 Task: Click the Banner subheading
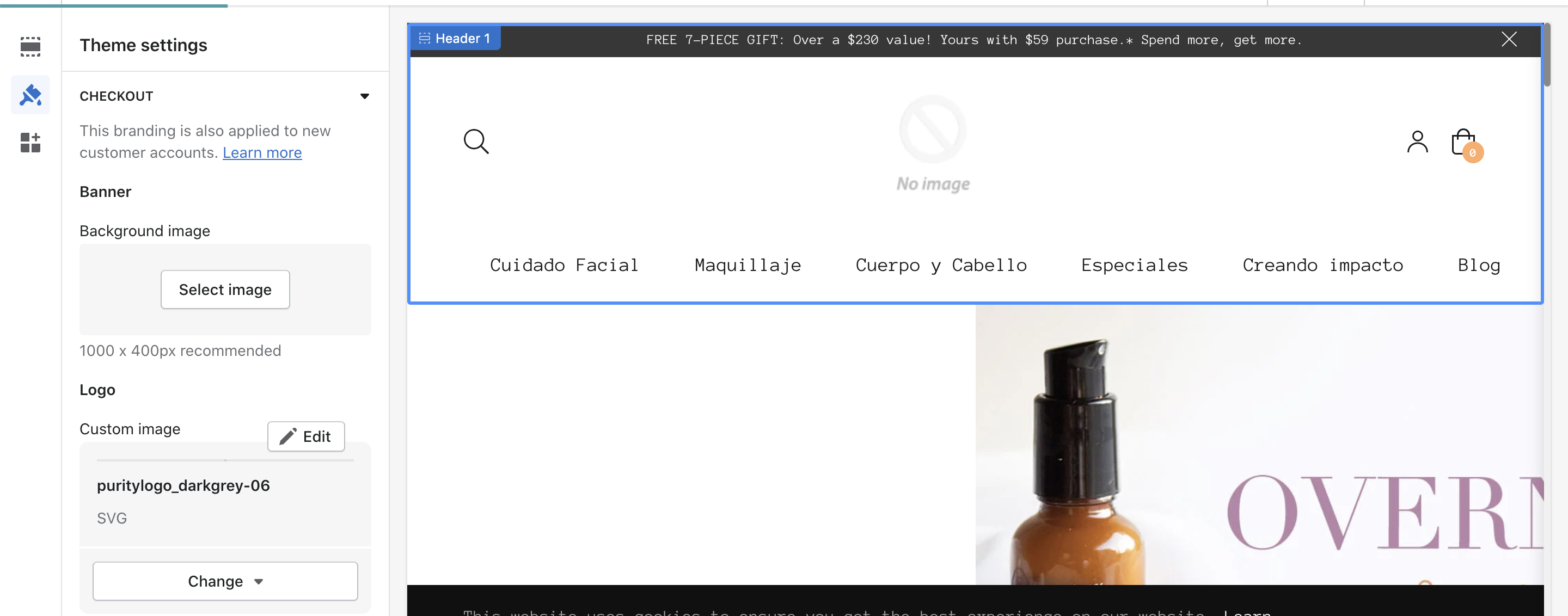(105, 192)
